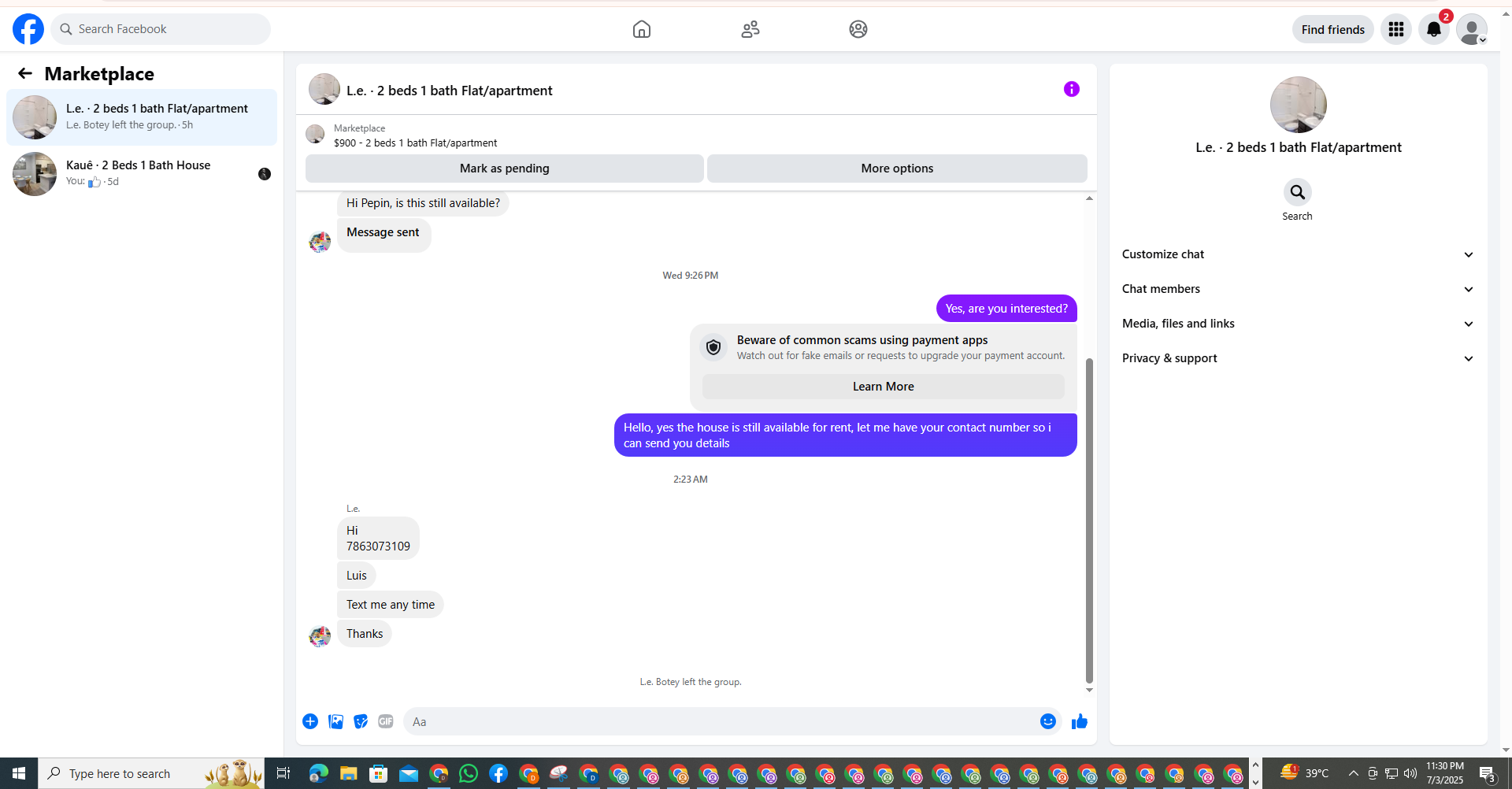
Task: Open Task View on the taskbar
Action: click(x=283, y=773)
